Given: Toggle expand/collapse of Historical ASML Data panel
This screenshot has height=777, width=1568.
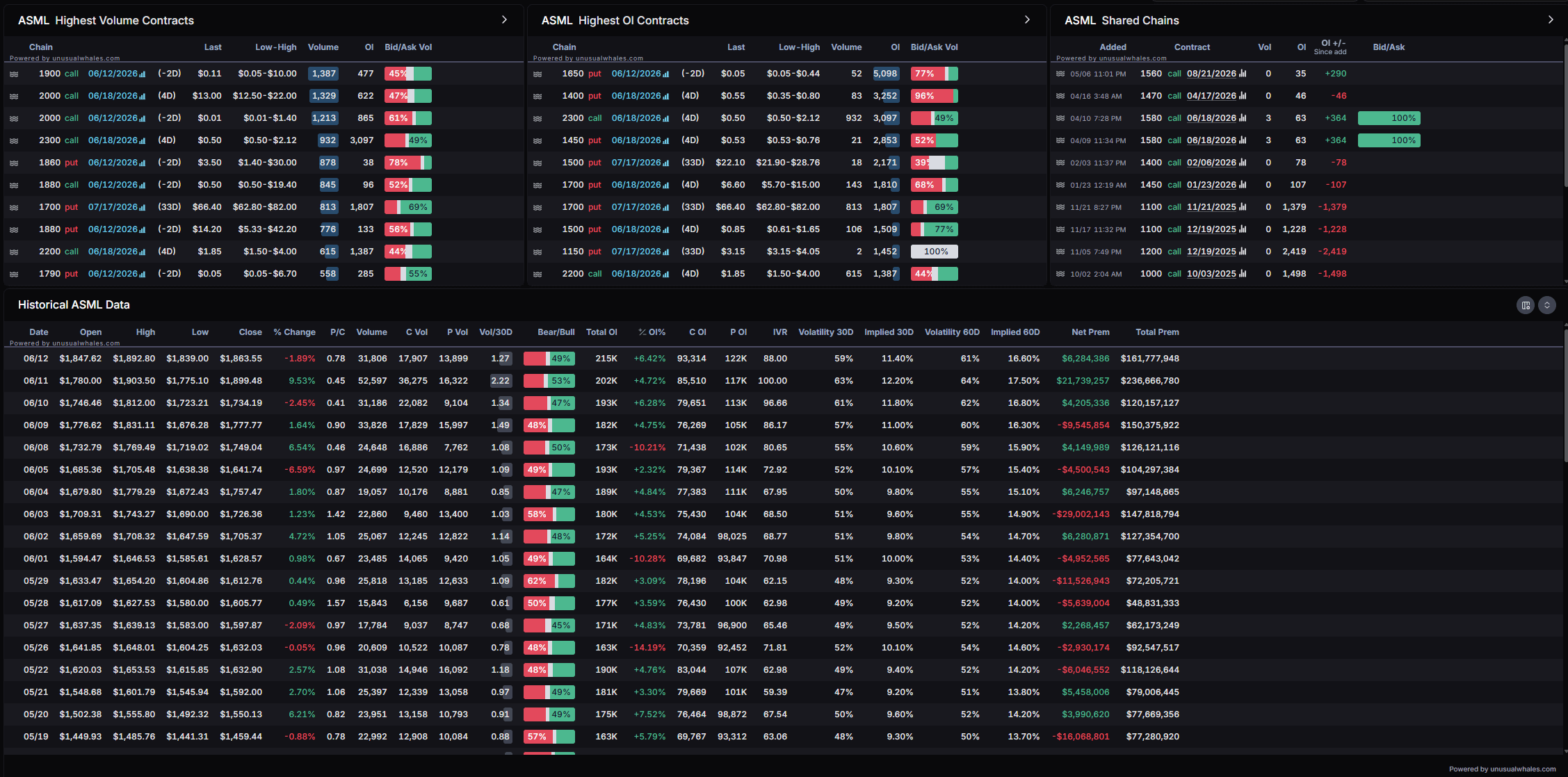Looking at the screenshot, I should click(1547, 305).
